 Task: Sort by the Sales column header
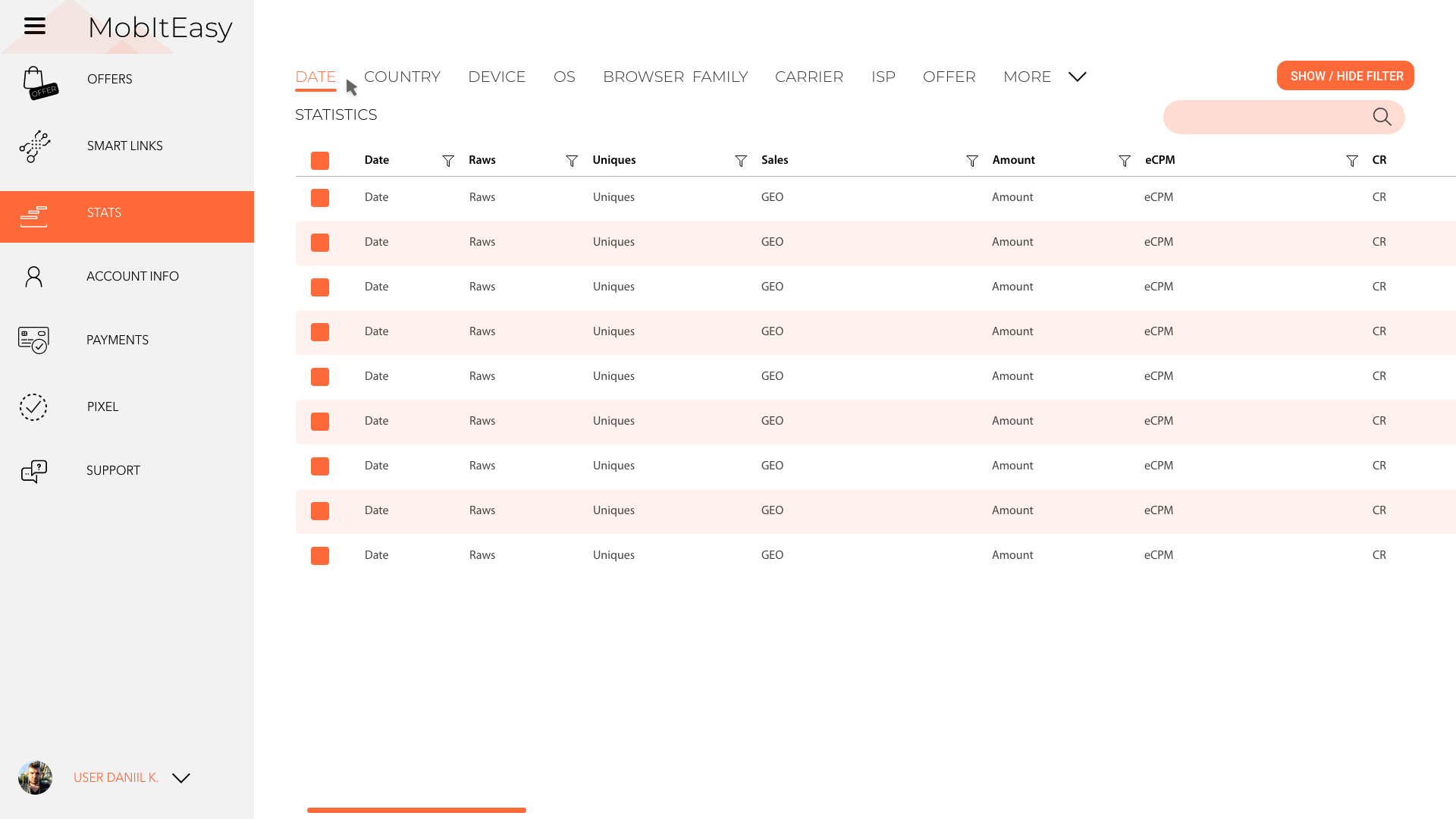click(x=775, y=160)
